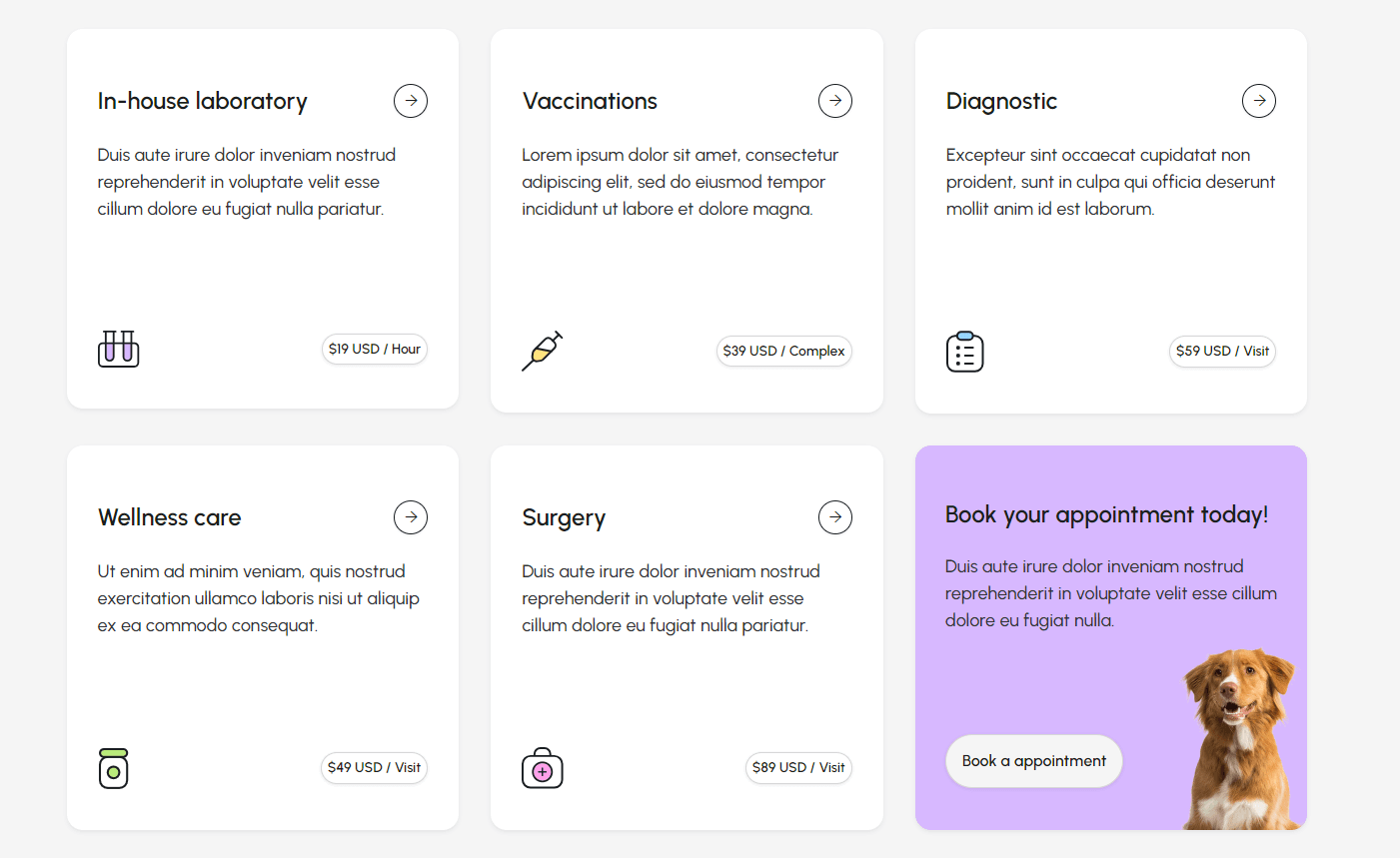
Task: Click the Vaccinations heading
Action: pyautogui.click(x=590, y=100)
